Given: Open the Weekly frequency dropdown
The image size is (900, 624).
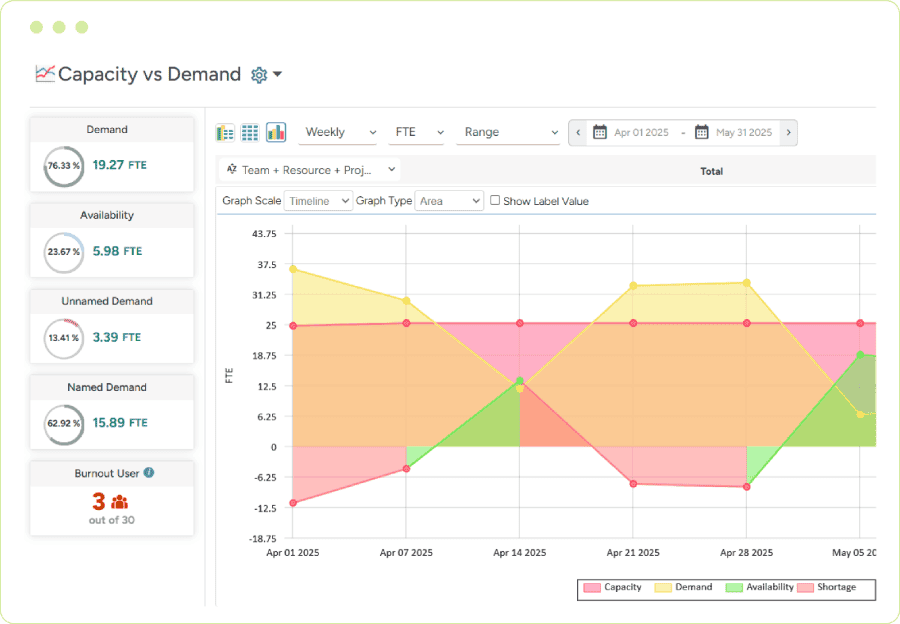Looking at the screenshot, I should pyautogui.click(x=338, y=132).
